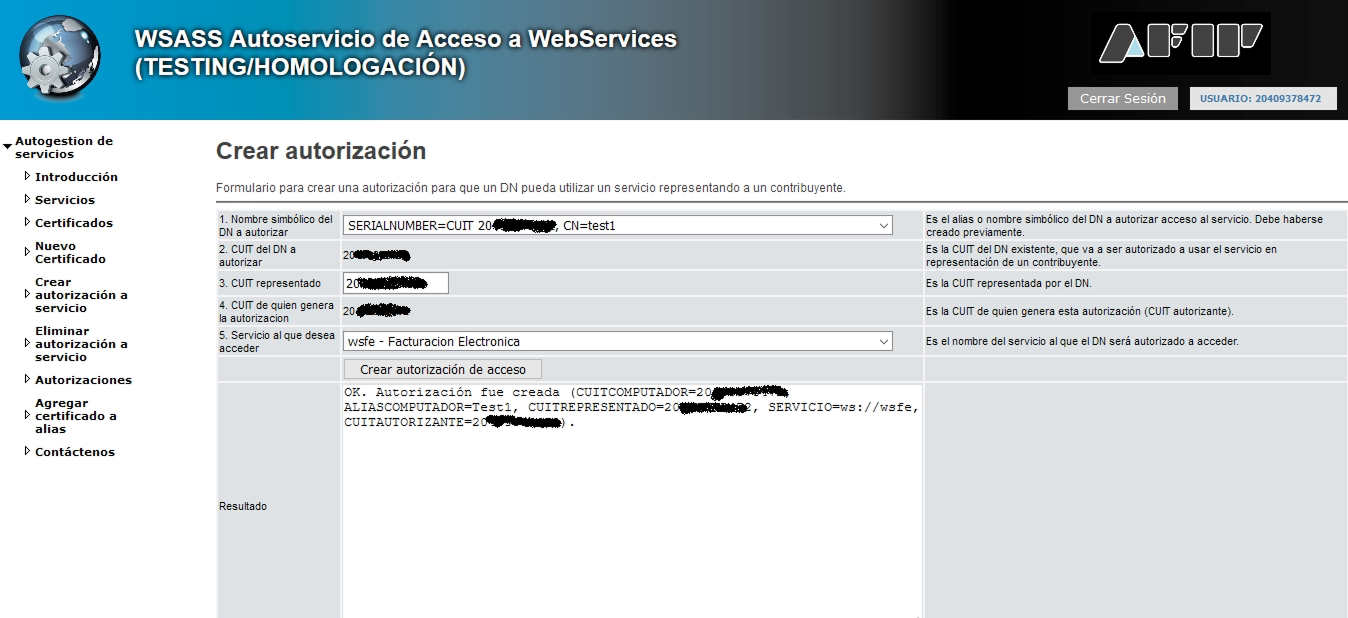Click the label '3. CUIT representado'

[x=270, y=284]
